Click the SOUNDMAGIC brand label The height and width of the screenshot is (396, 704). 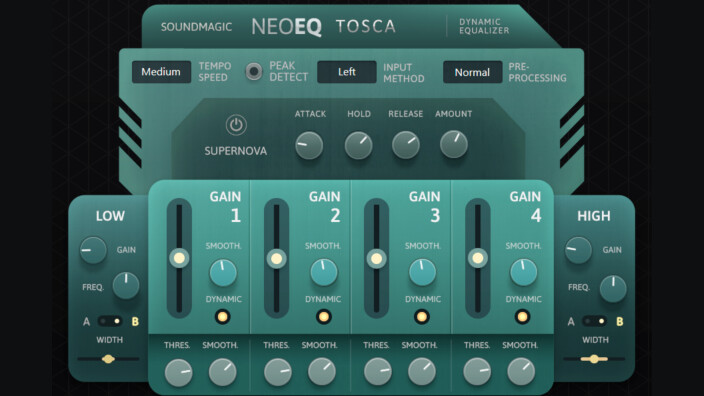(196, 27)
